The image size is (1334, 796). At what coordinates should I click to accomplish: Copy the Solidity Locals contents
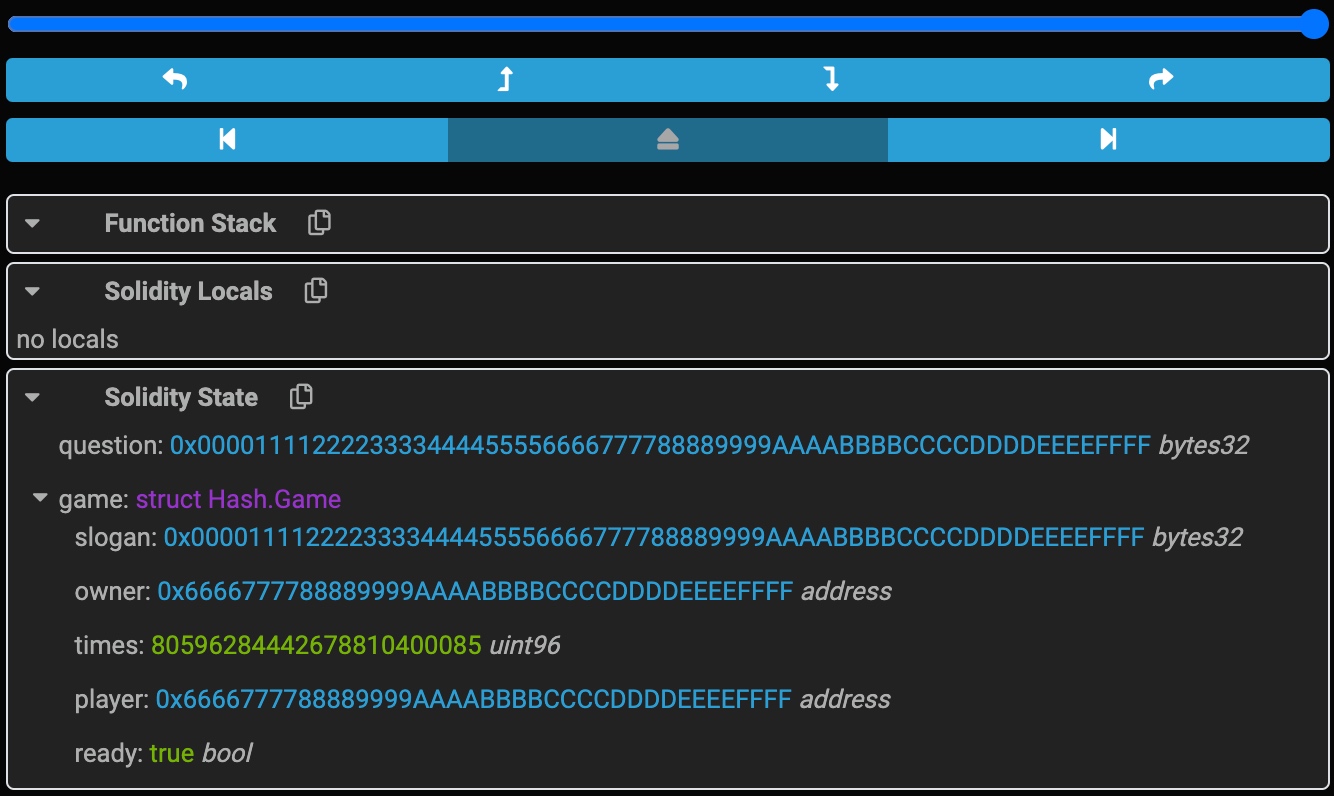pyautogui.click(x=316, y=290)
